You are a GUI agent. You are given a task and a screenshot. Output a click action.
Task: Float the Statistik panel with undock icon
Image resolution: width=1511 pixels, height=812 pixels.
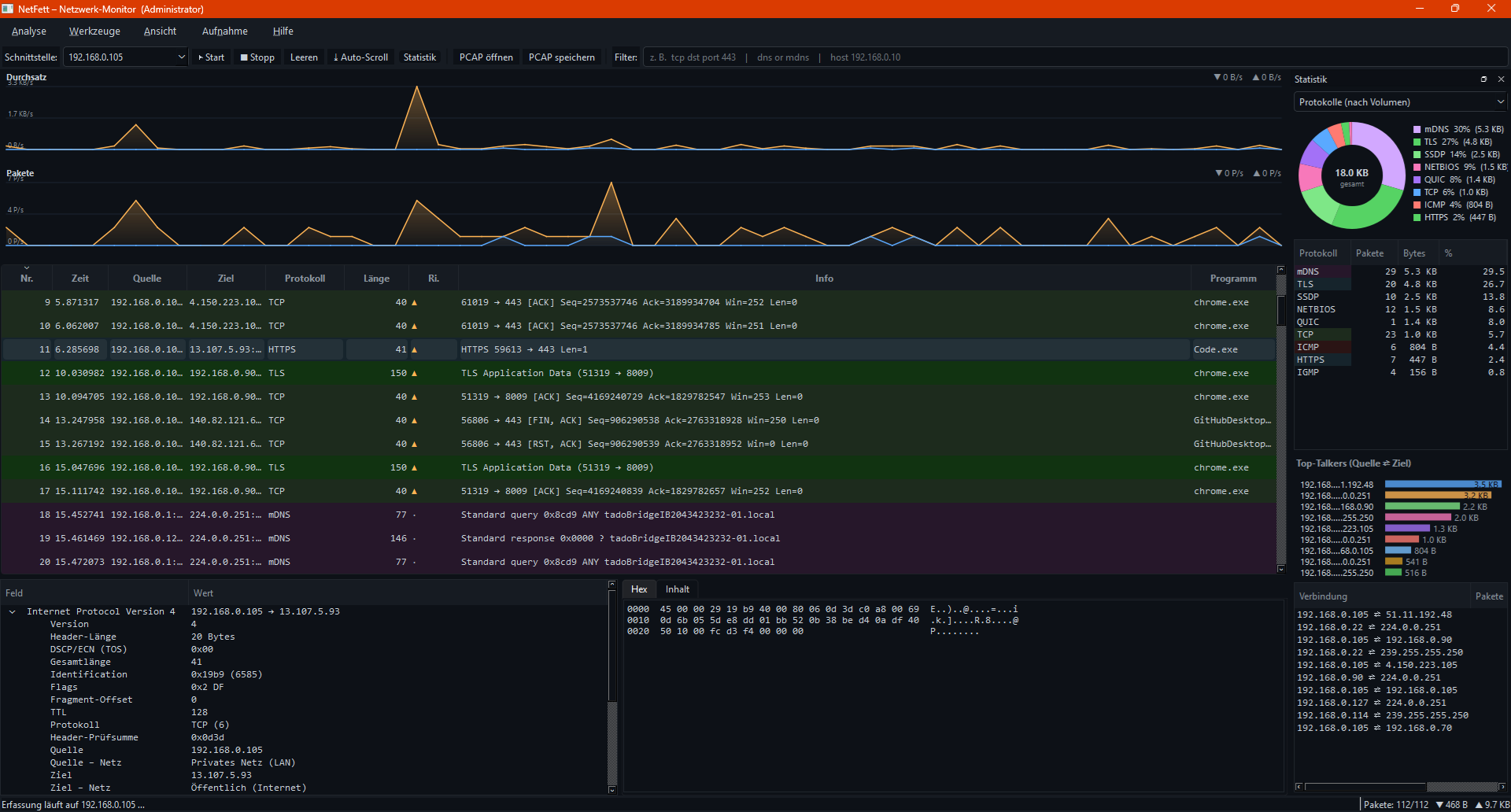point(1483,79)
